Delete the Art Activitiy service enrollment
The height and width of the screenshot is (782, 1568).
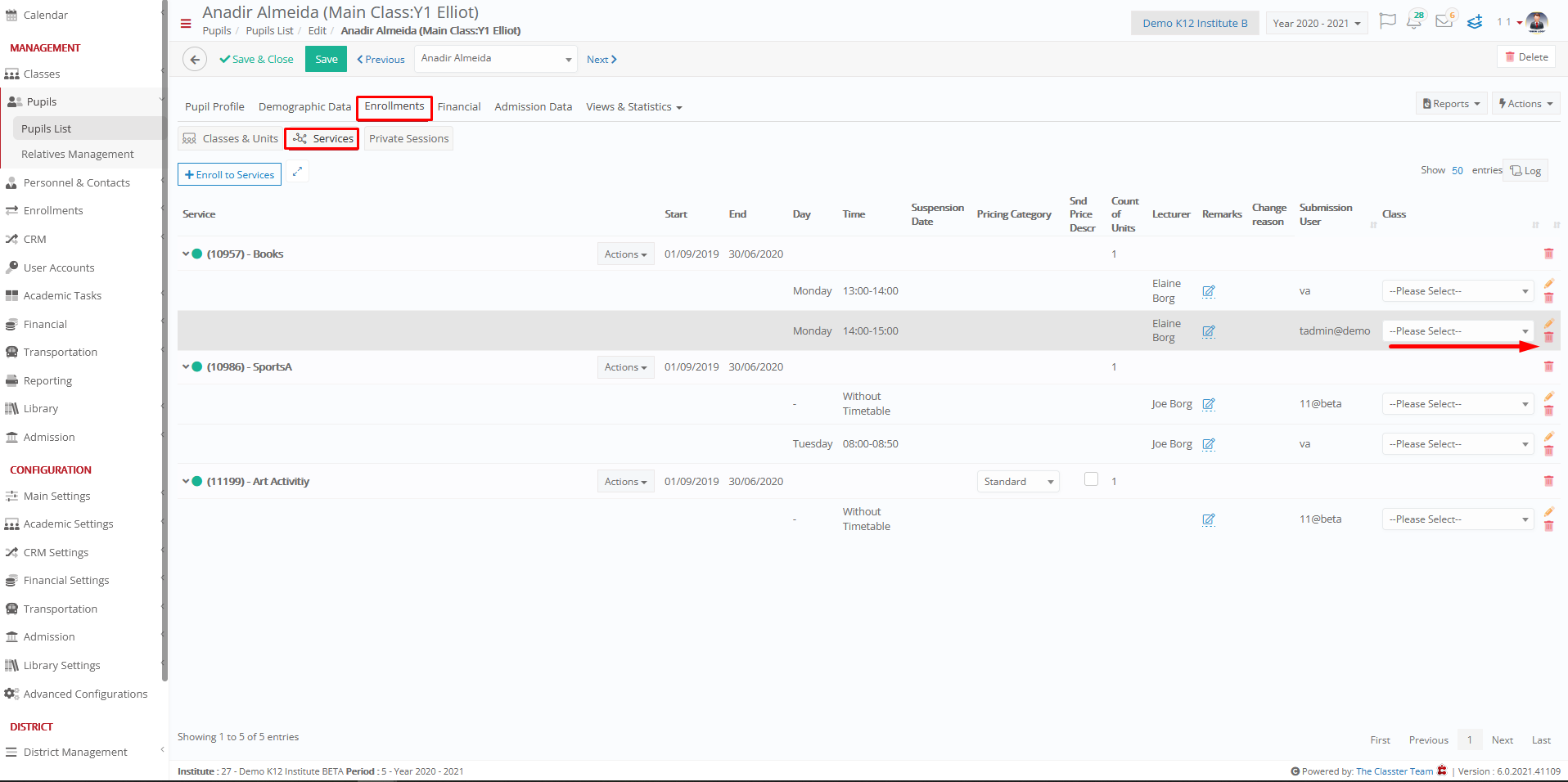click(x=1548, y=482)
